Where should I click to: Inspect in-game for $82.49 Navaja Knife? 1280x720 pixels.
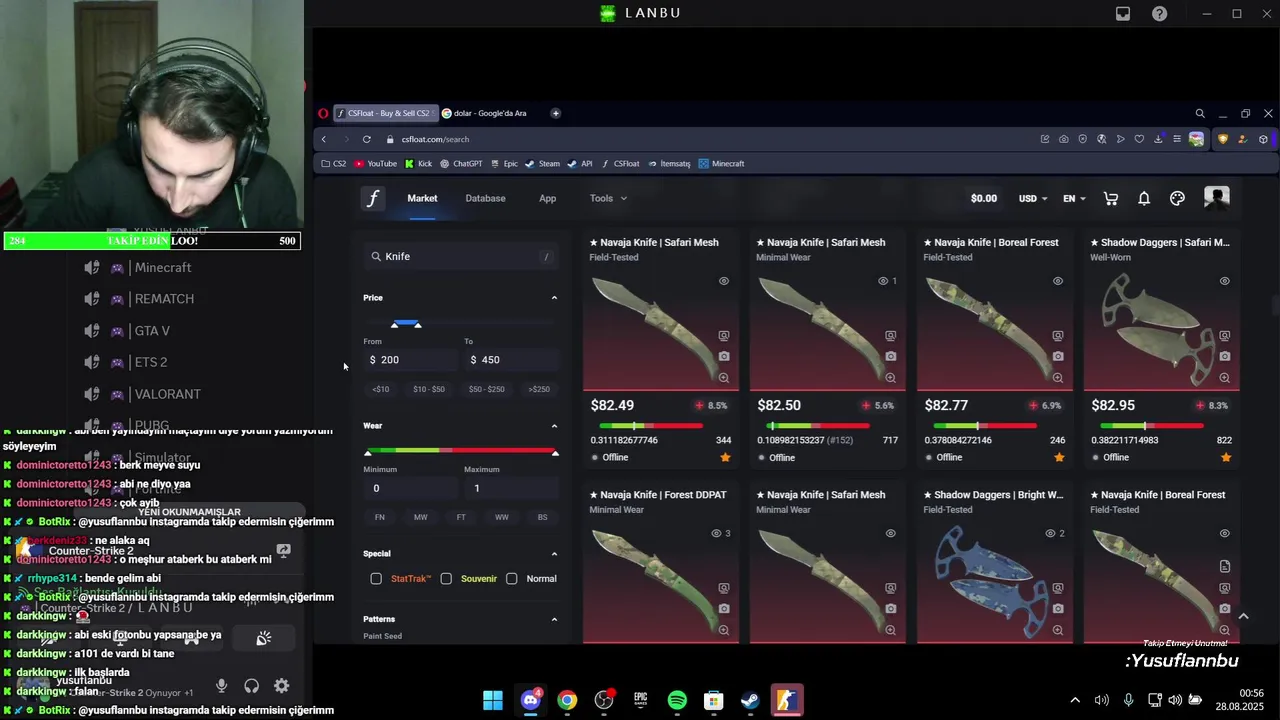point(723,336)
